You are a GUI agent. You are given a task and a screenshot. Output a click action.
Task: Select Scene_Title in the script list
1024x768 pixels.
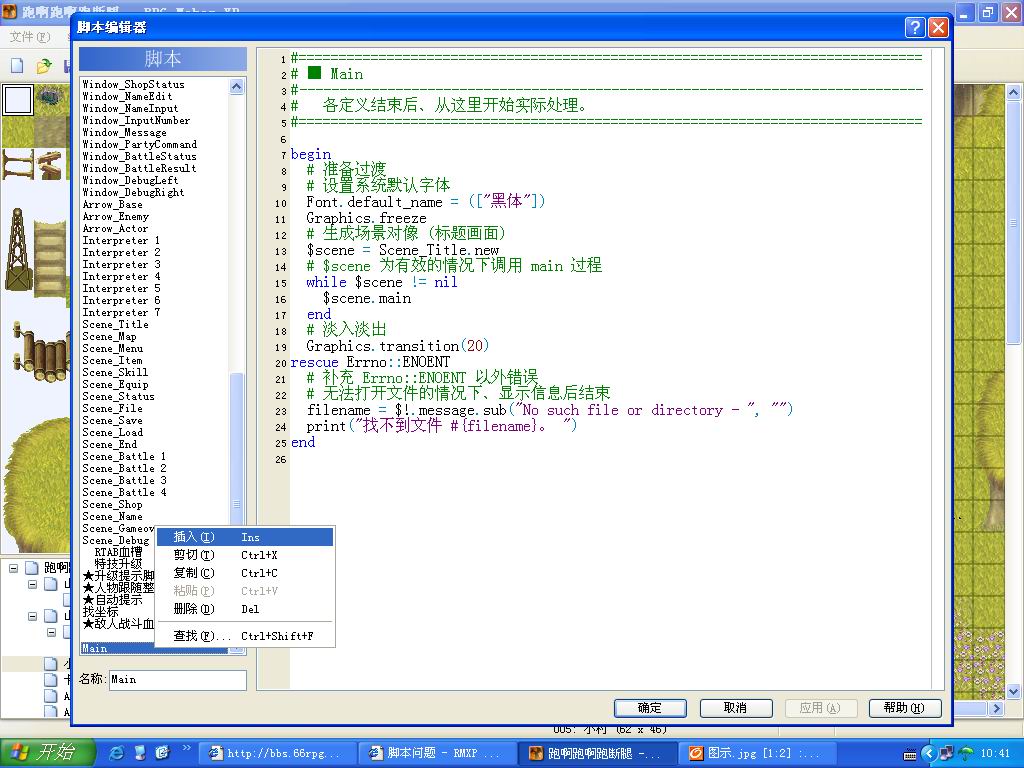pos(116,325)
